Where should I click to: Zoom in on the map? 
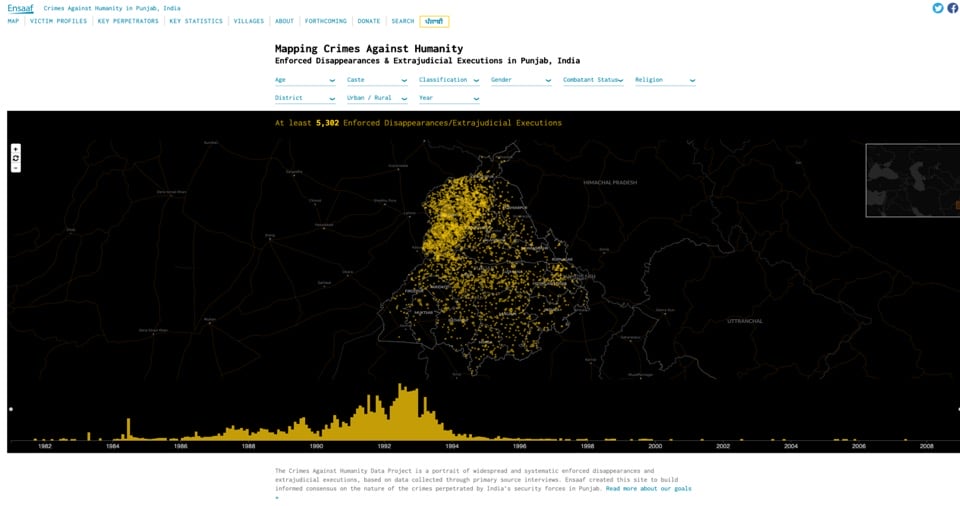tap(16, 149)
